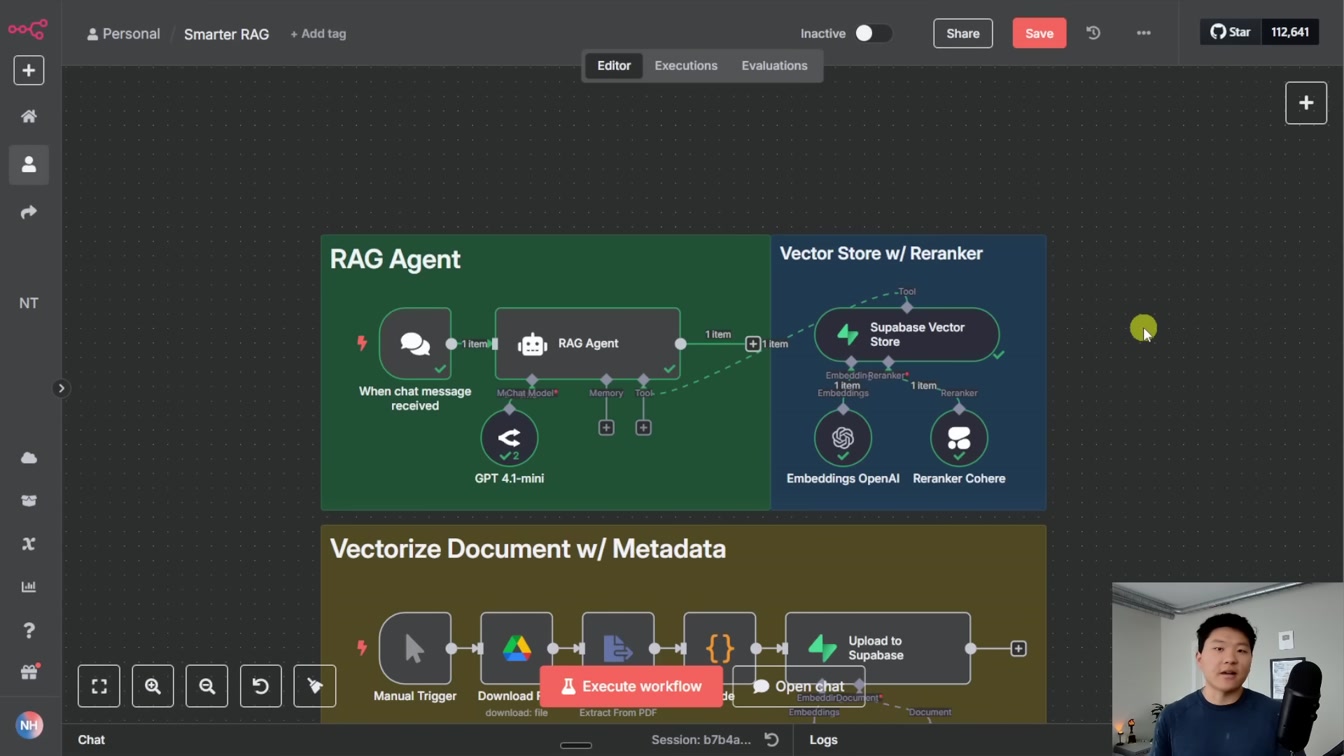Open the Personal user icon in sidebar
Image resolution: width=1344 pixels, height=756 pixels.
coord(29,164)
